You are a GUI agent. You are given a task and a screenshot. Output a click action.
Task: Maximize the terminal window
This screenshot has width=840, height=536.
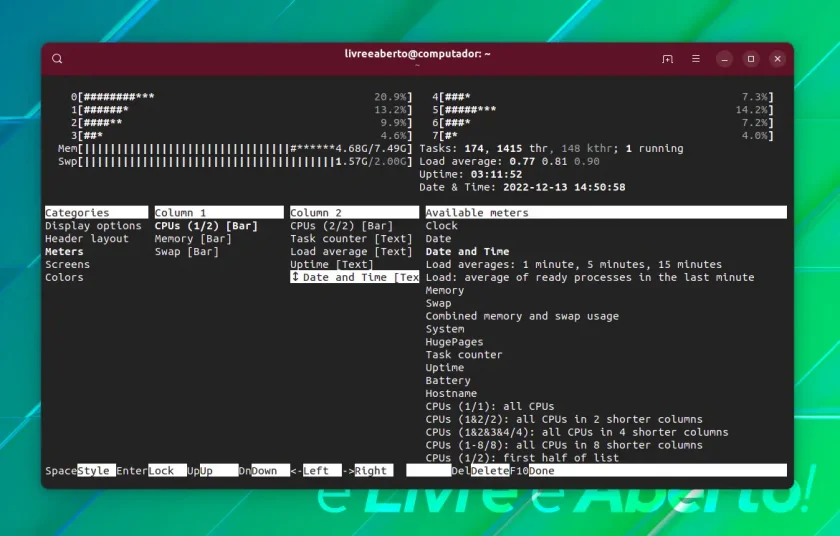[751, 59]
